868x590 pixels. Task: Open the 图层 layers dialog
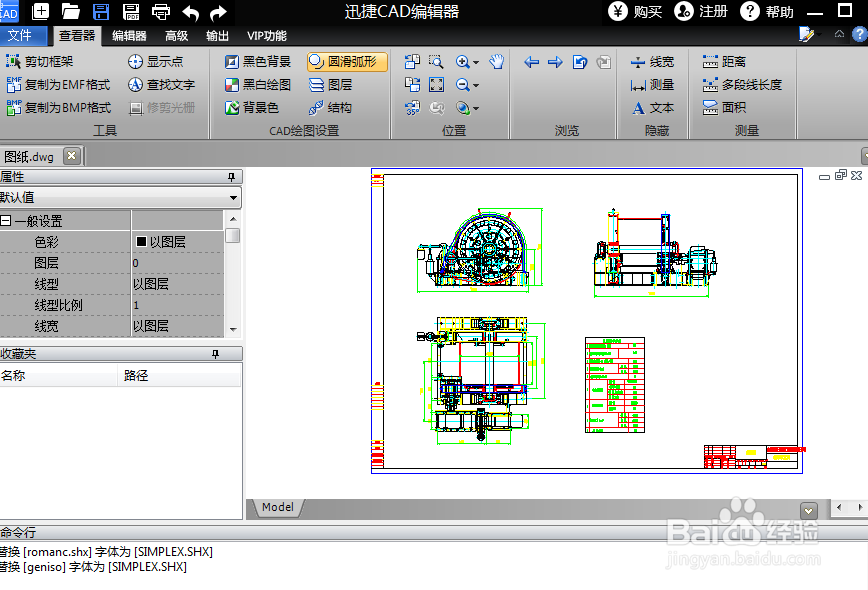pyautogui.click(x=330, y=85)
